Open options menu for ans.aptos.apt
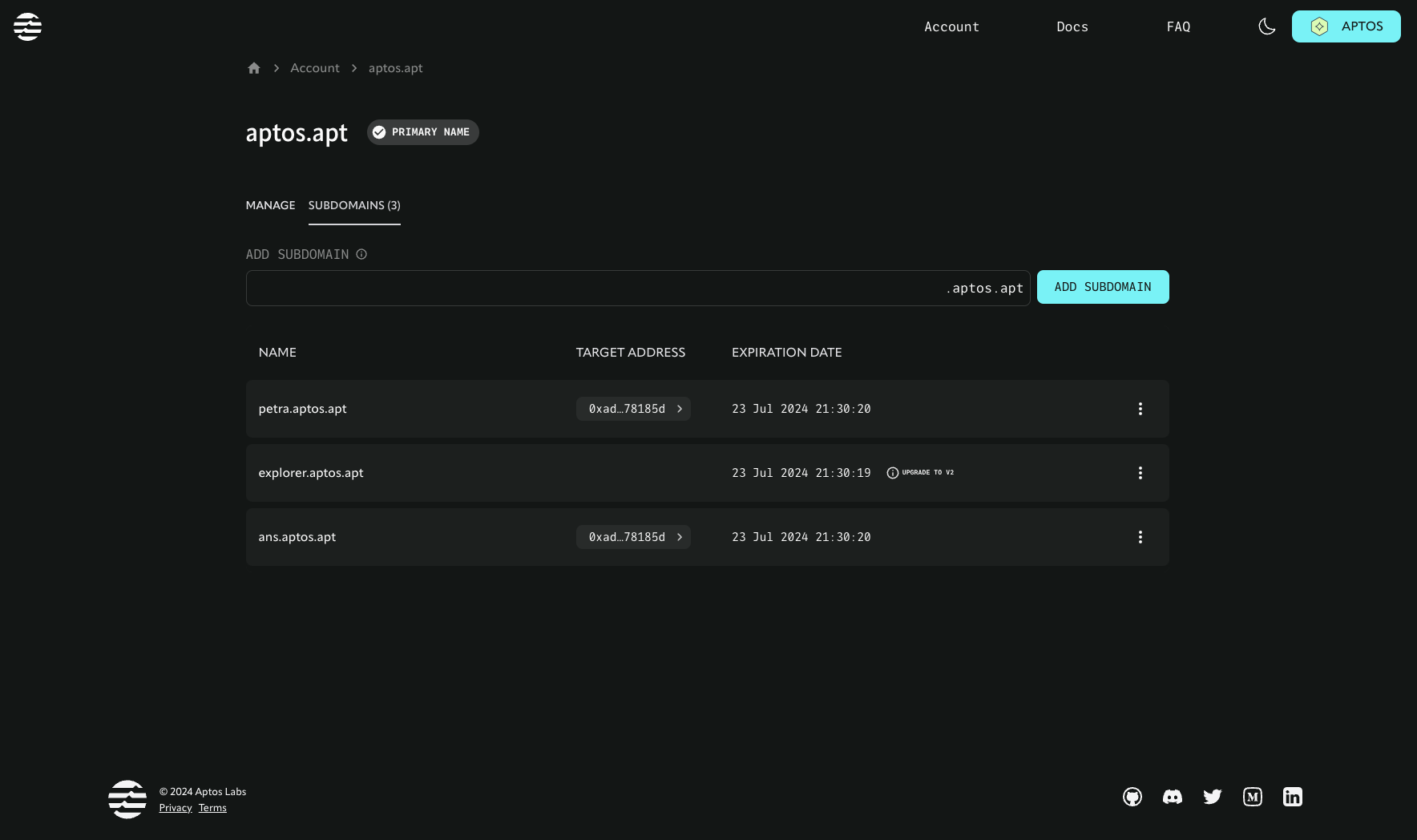The image size is (1417, 840). [1140, 537]
